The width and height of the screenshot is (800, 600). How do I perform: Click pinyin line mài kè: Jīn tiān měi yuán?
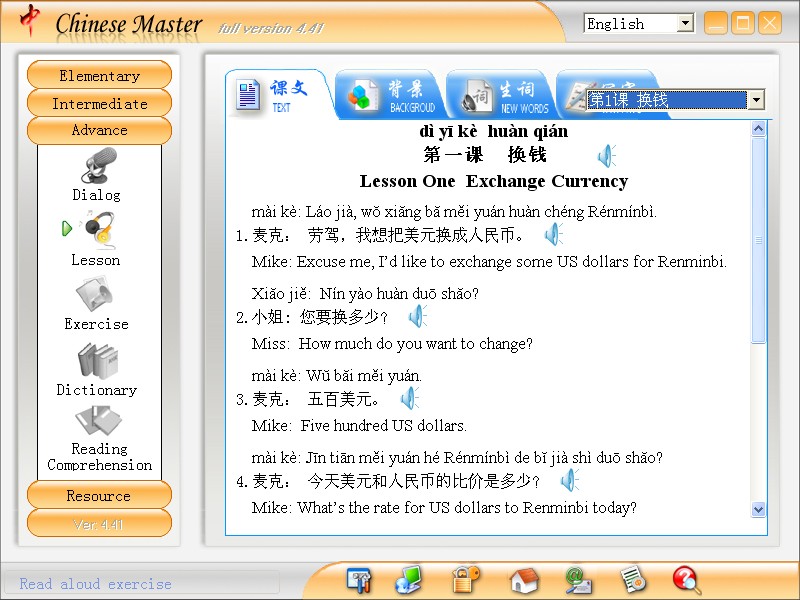[x=457, y=458]
